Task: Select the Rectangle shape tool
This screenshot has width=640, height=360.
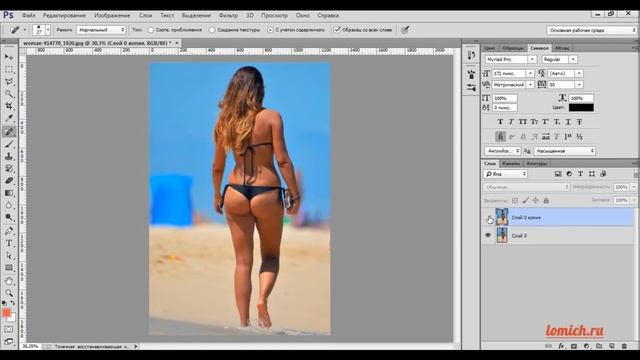Action: click(x=9, y=268)
